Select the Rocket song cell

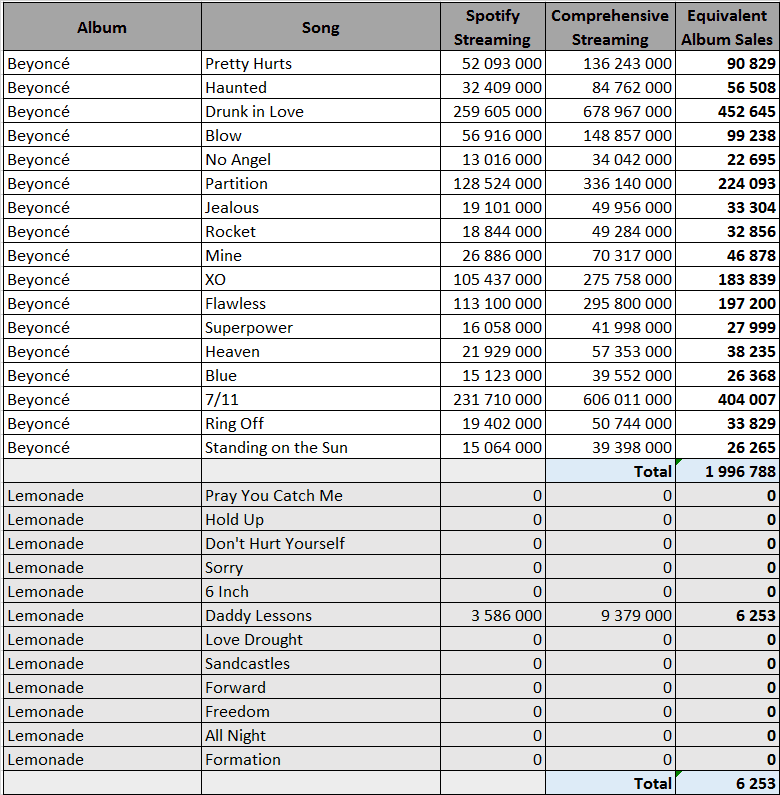[x=321, y=231]
